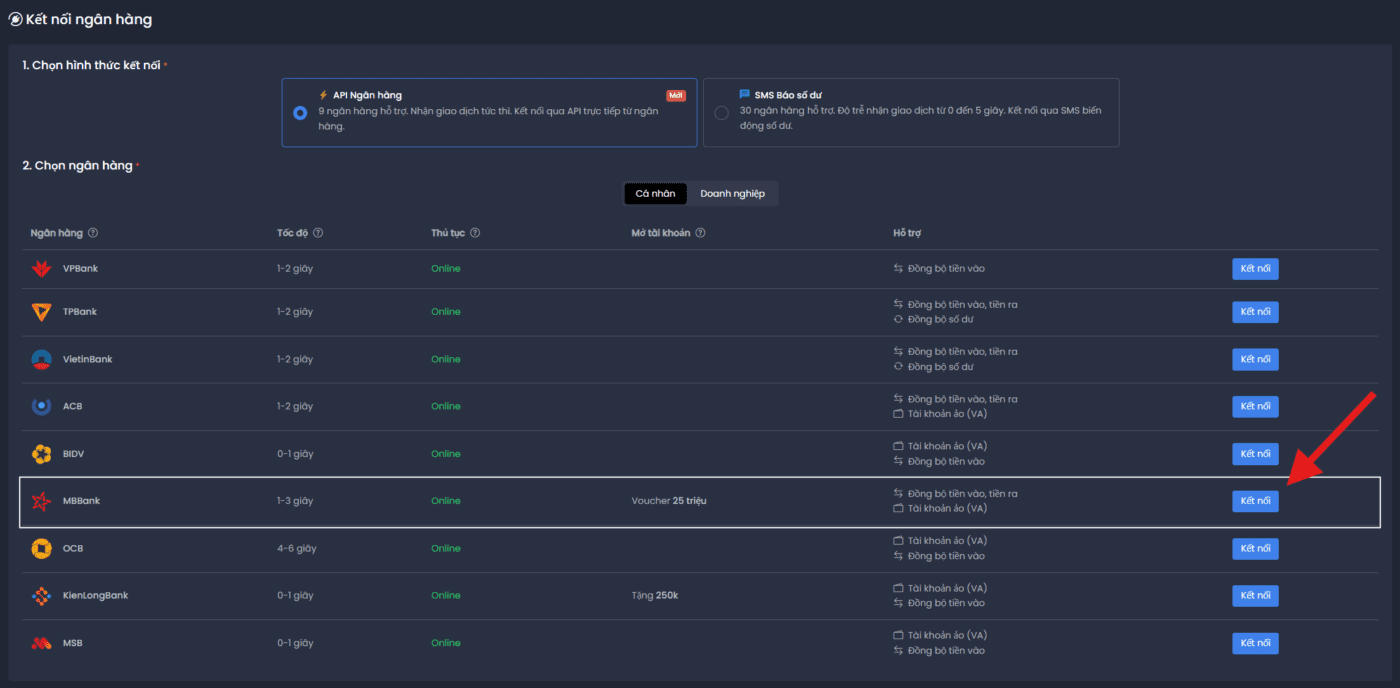Click the TPBank logo icon
The image size is (1400, 688).
(41, 312)
